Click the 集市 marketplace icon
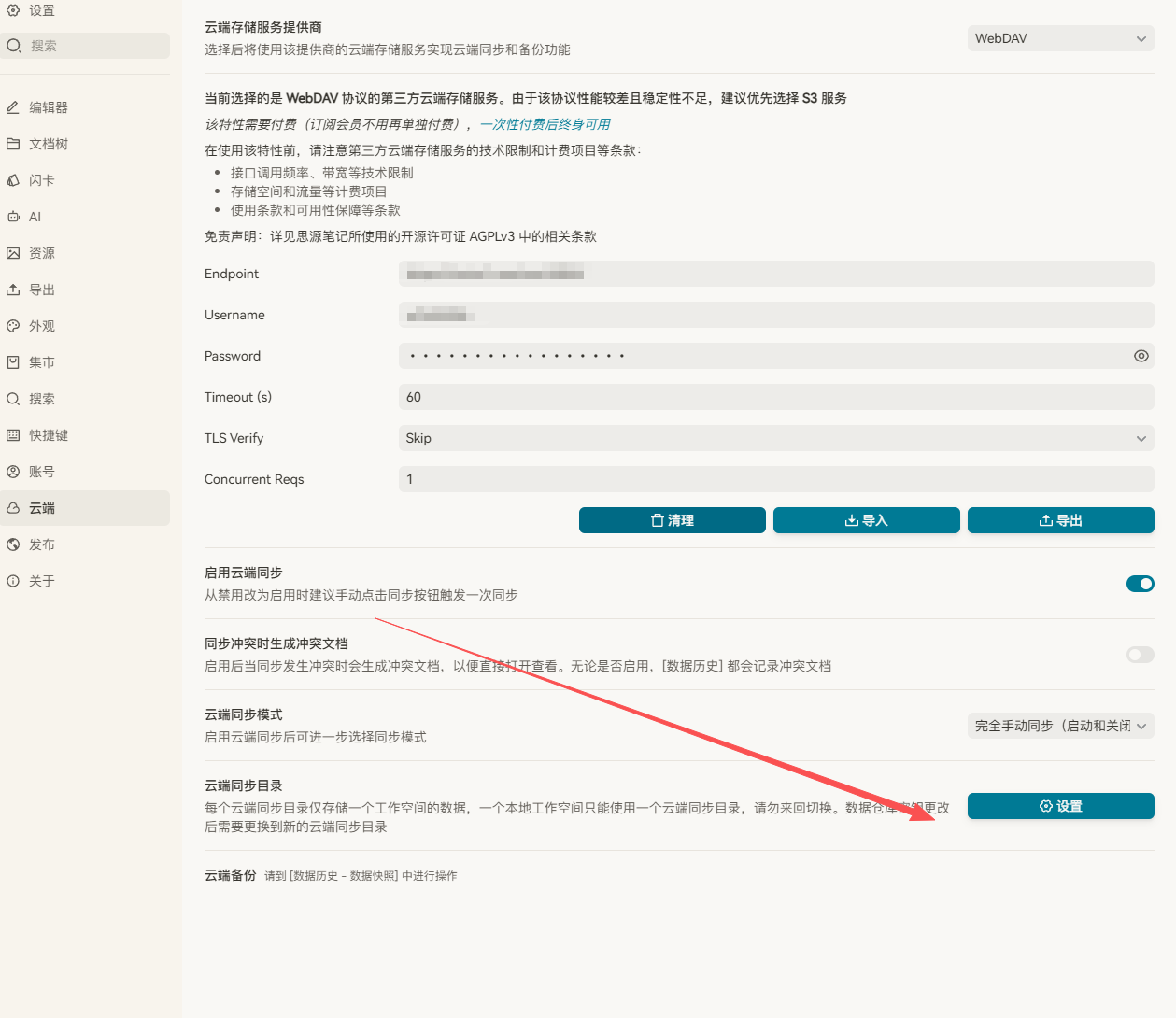Image resolution: width=1176 pixels, height=1018 pixels. pos(13,362)
